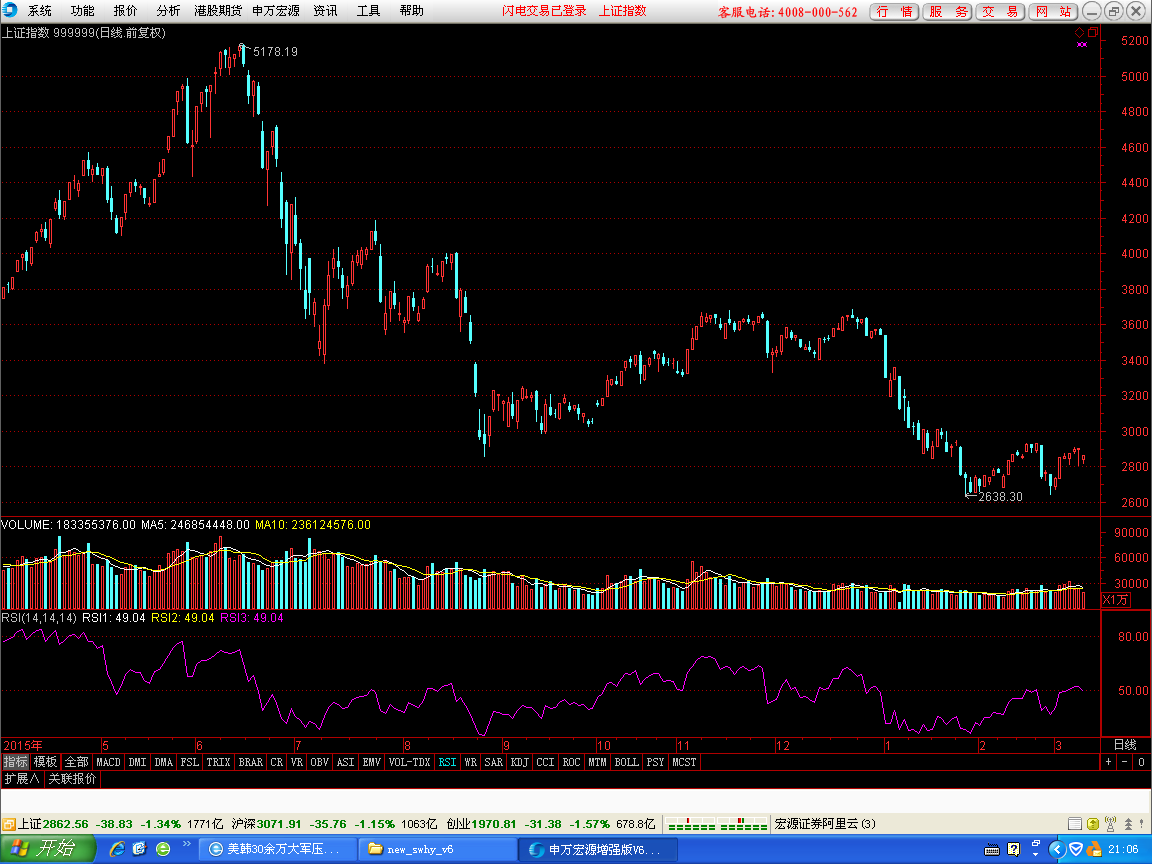Screen dimensions: 1152x864
Task: Open the 帮助 menu
Action: point(411,10)
